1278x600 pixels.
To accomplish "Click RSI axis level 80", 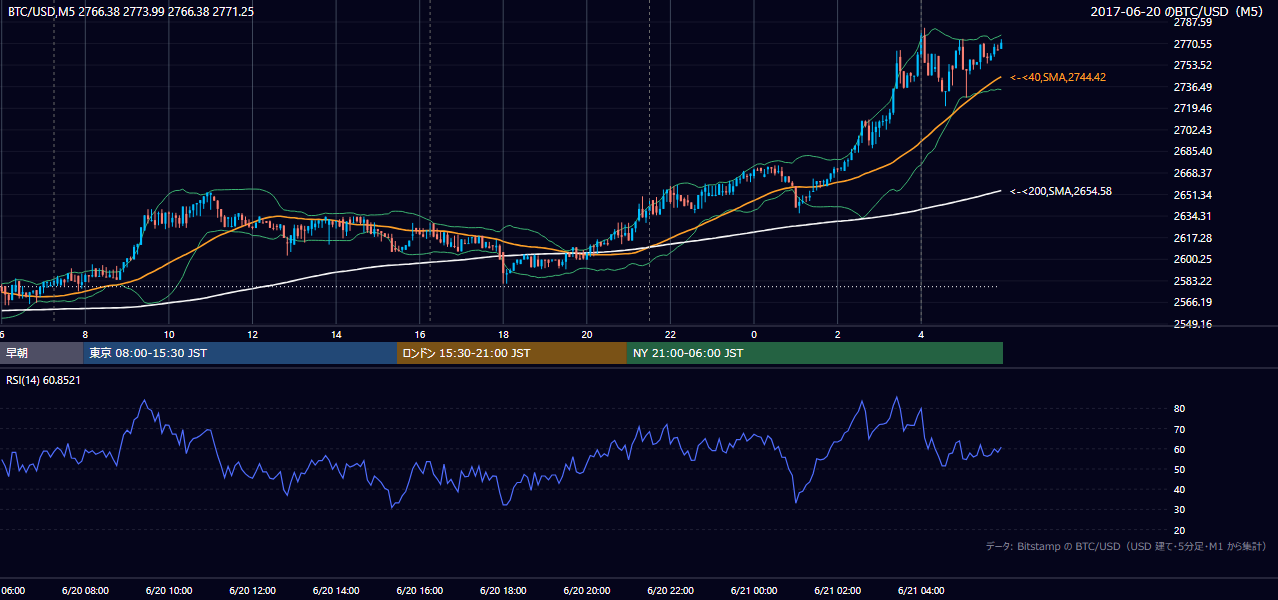I will click(1179, 409).
